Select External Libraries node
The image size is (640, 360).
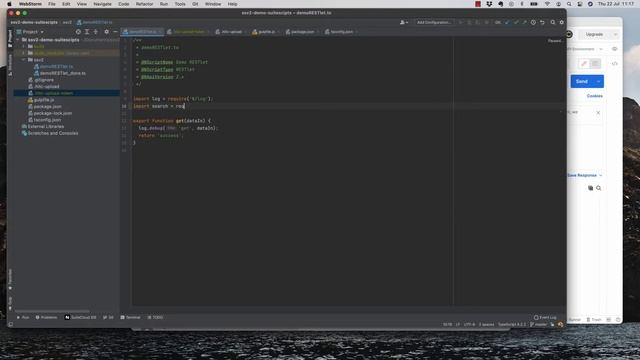tap(45, 127)
